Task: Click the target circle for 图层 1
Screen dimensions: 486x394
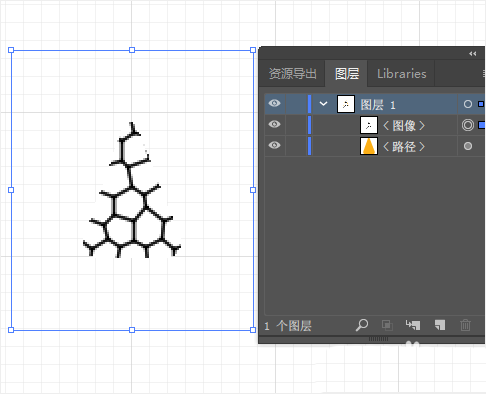Action: [468, 104]
